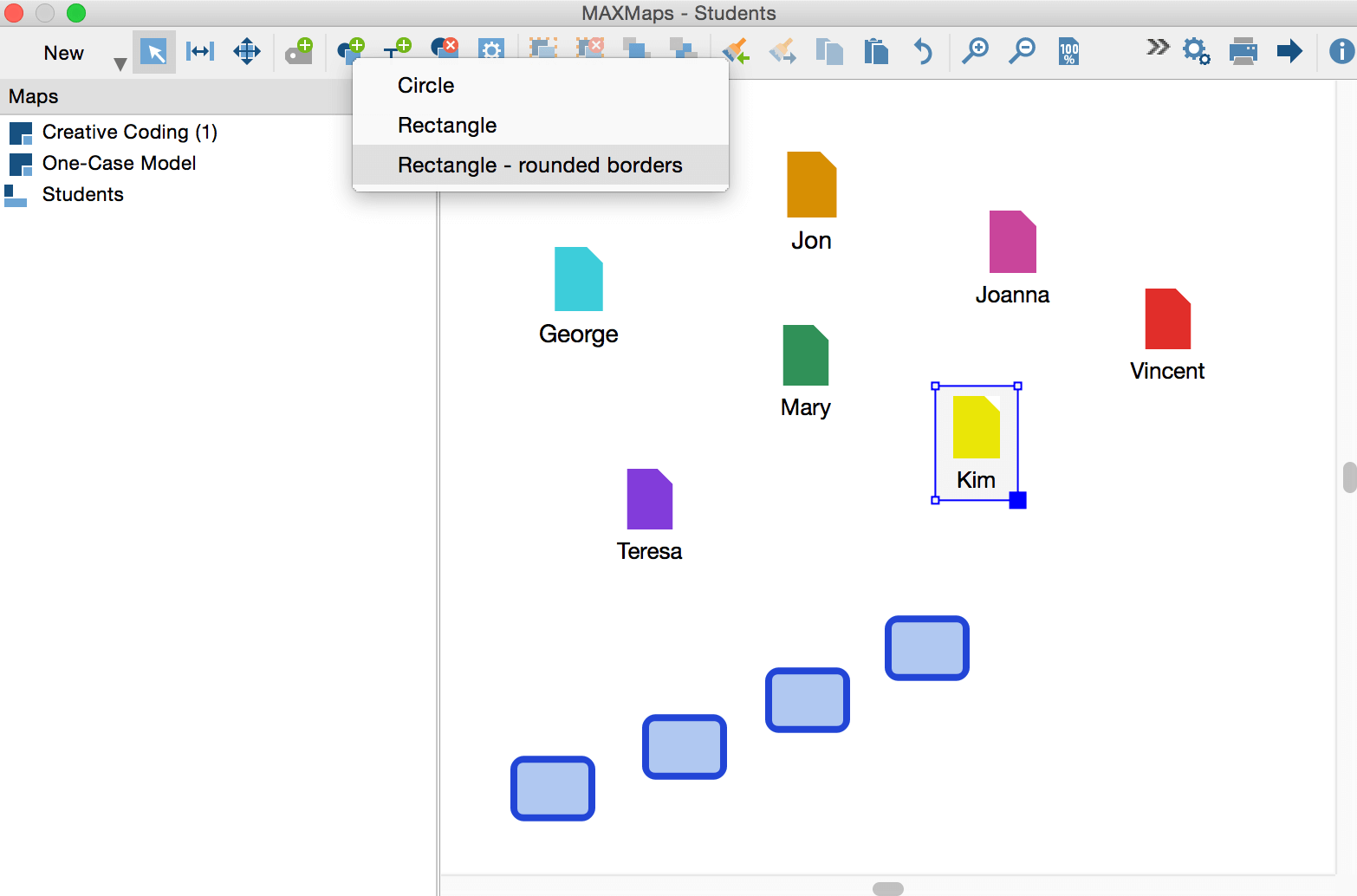Click the New map button
1357x896 pixels.
(64, 53)
